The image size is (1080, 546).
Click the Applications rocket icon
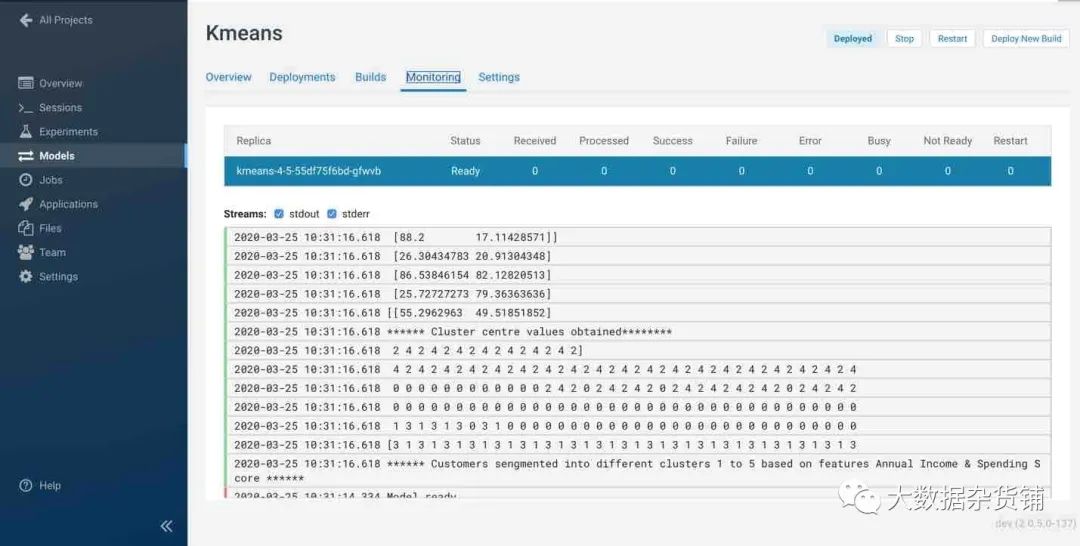coord(25,204)
